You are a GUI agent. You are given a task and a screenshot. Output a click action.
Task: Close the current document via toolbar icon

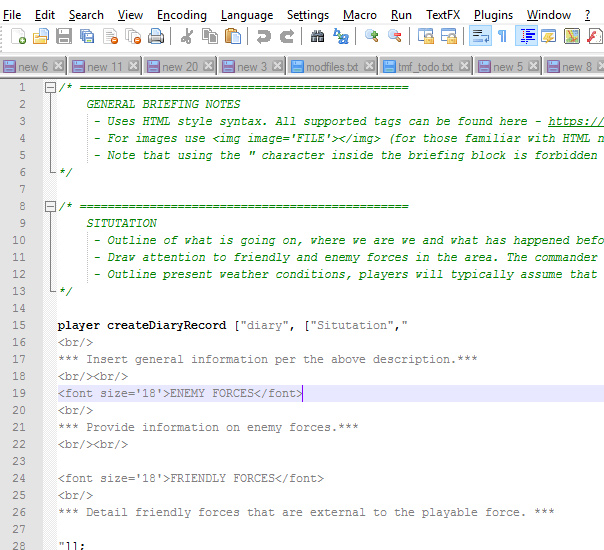tap(111, 36)
